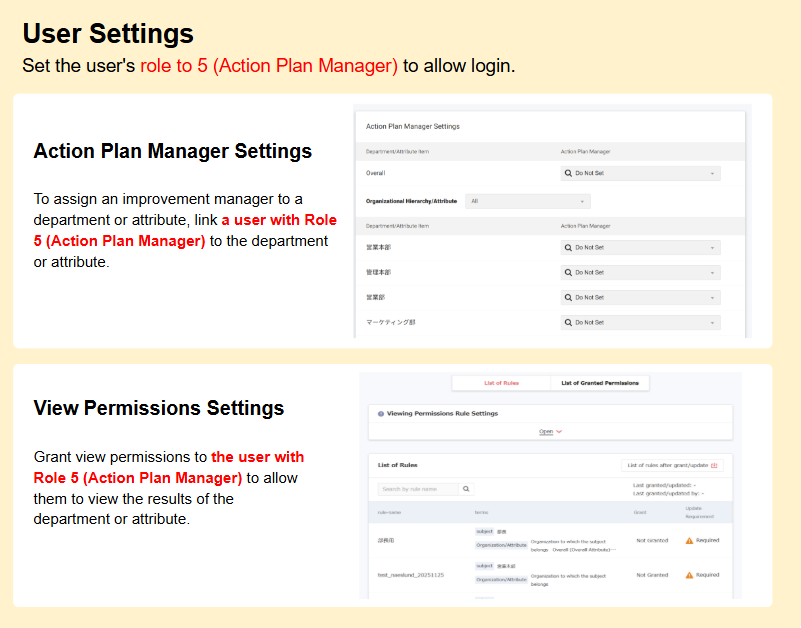Click the search magnifier button beside rule name field

pos(465,489)
